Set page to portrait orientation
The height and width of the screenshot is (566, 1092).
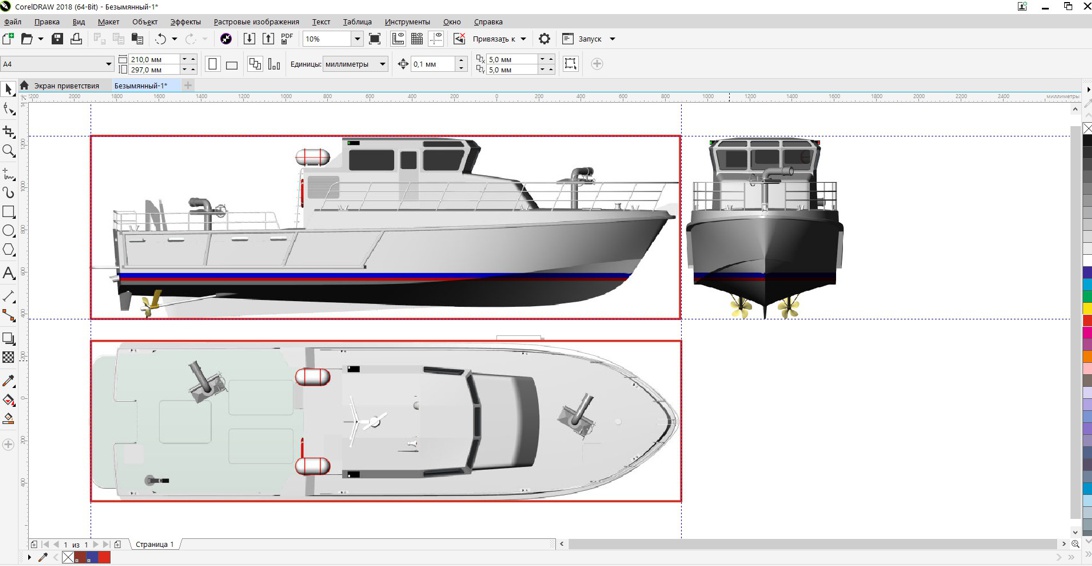pos(212,65)
